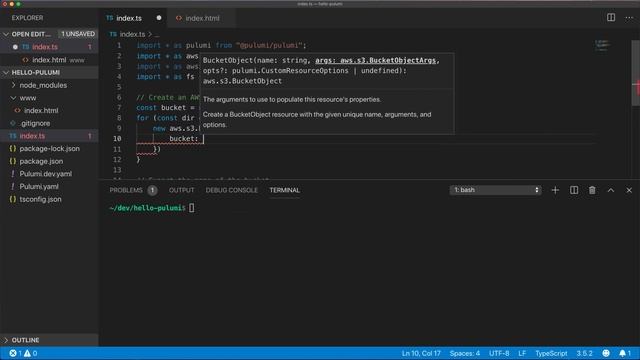Click the TS icon of index.ts tab
Viewport: 640px width, 360px height.
click(x=109, y=18)
